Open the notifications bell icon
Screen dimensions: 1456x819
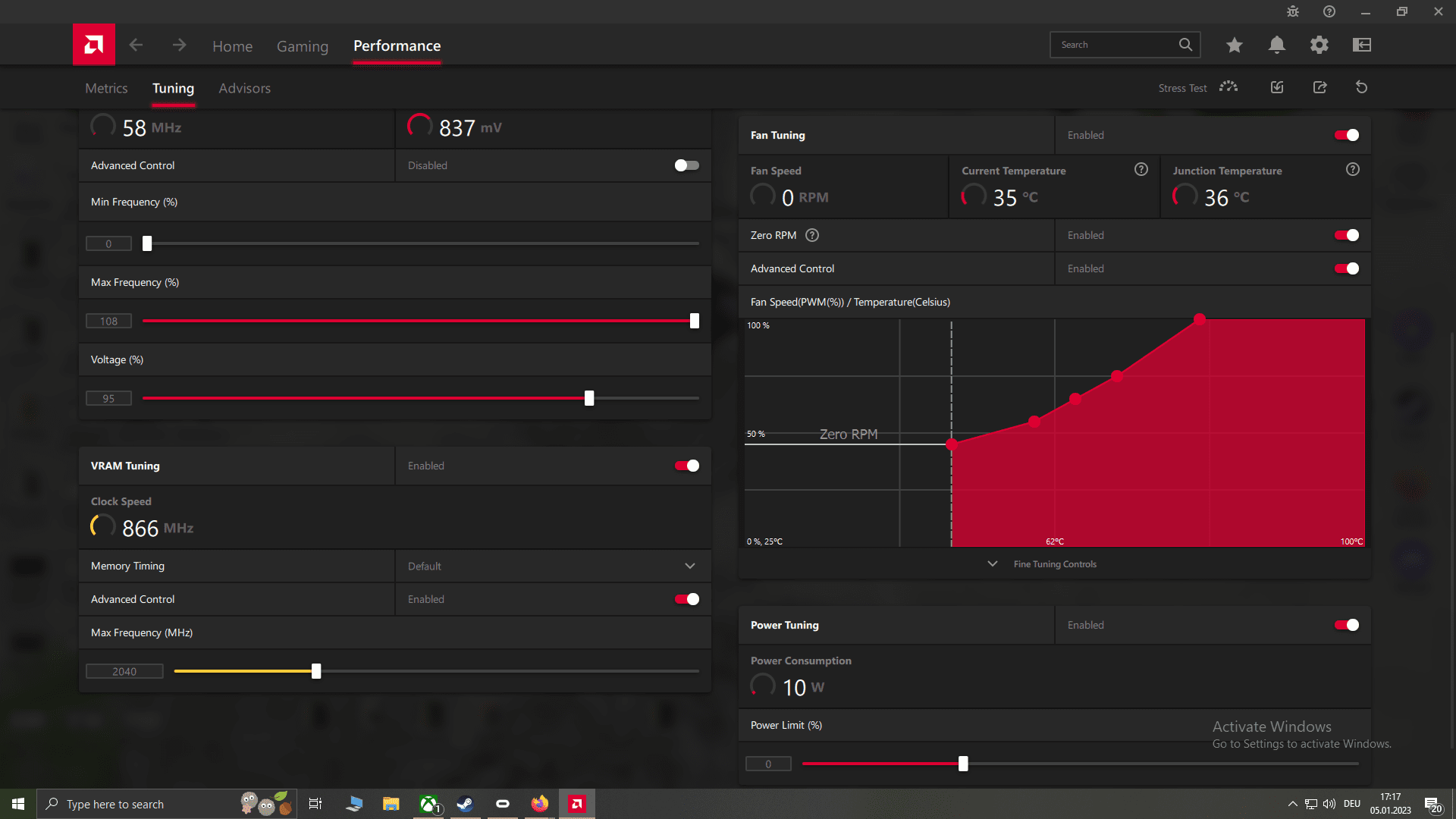[1276, 45]
